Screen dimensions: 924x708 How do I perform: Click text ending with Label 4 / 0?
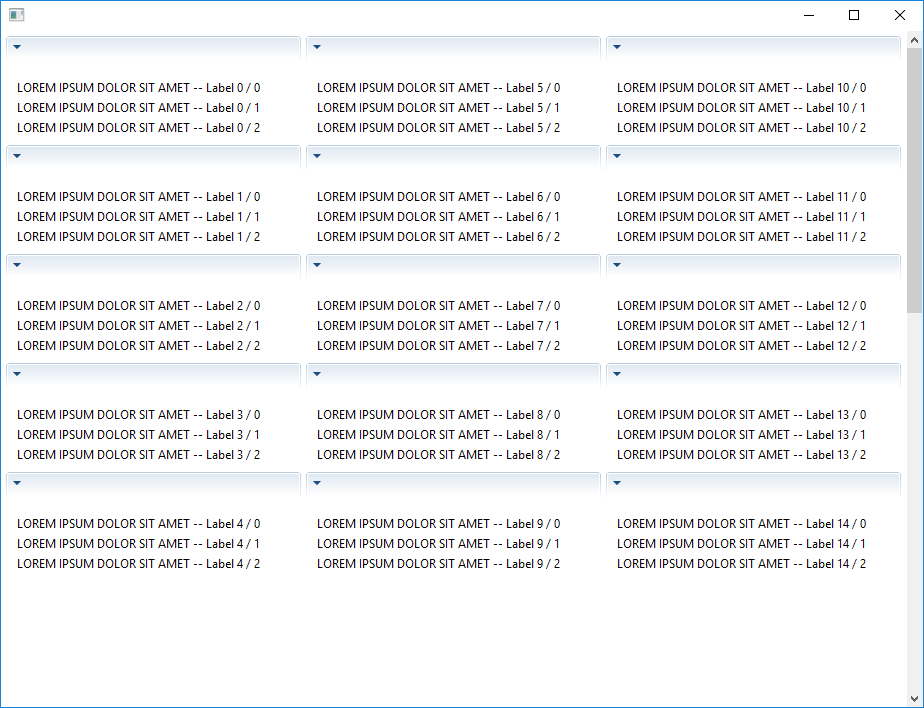138,524
